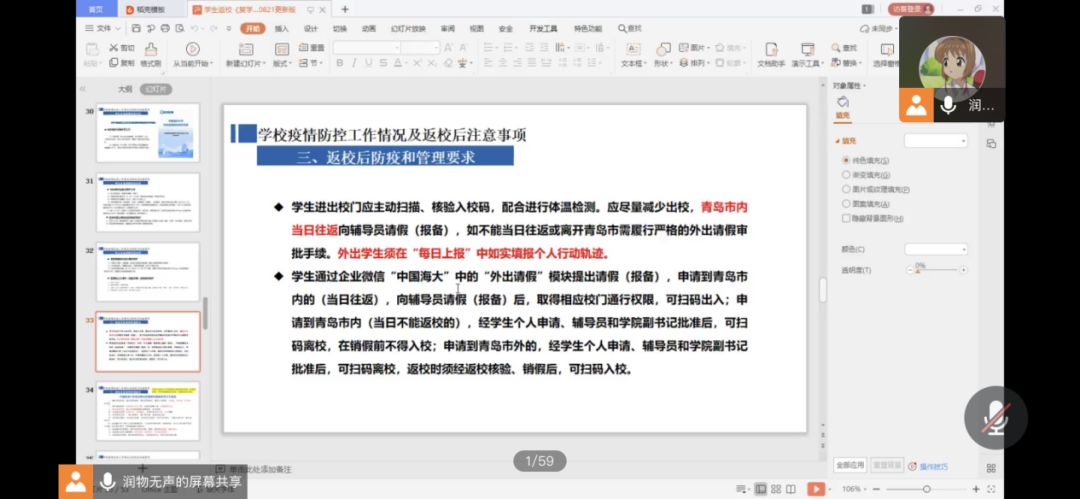
Task: Open the 颜色 color dropdown
Action: [x=936, y=249]
